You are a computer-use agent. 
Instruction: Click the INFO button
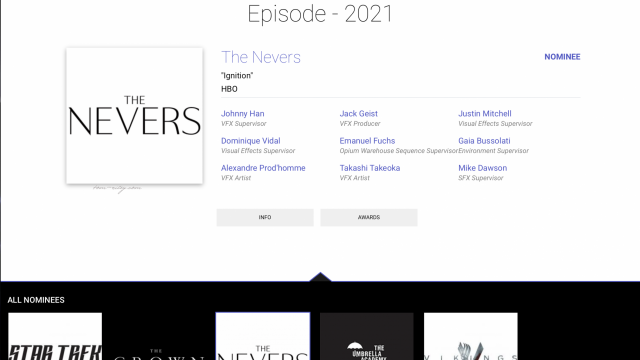pyautogui.click(x=265, y=218)
